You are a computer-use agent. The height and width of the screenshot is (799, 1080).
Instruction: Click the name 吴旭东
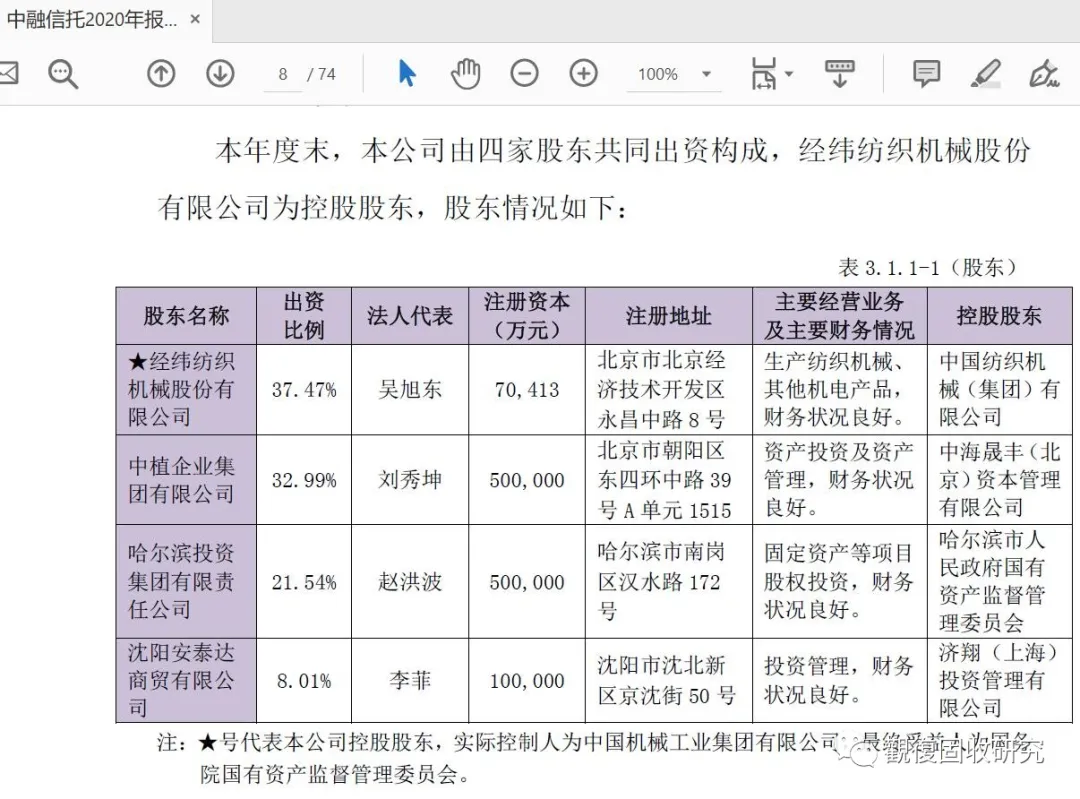pos(410,390)
